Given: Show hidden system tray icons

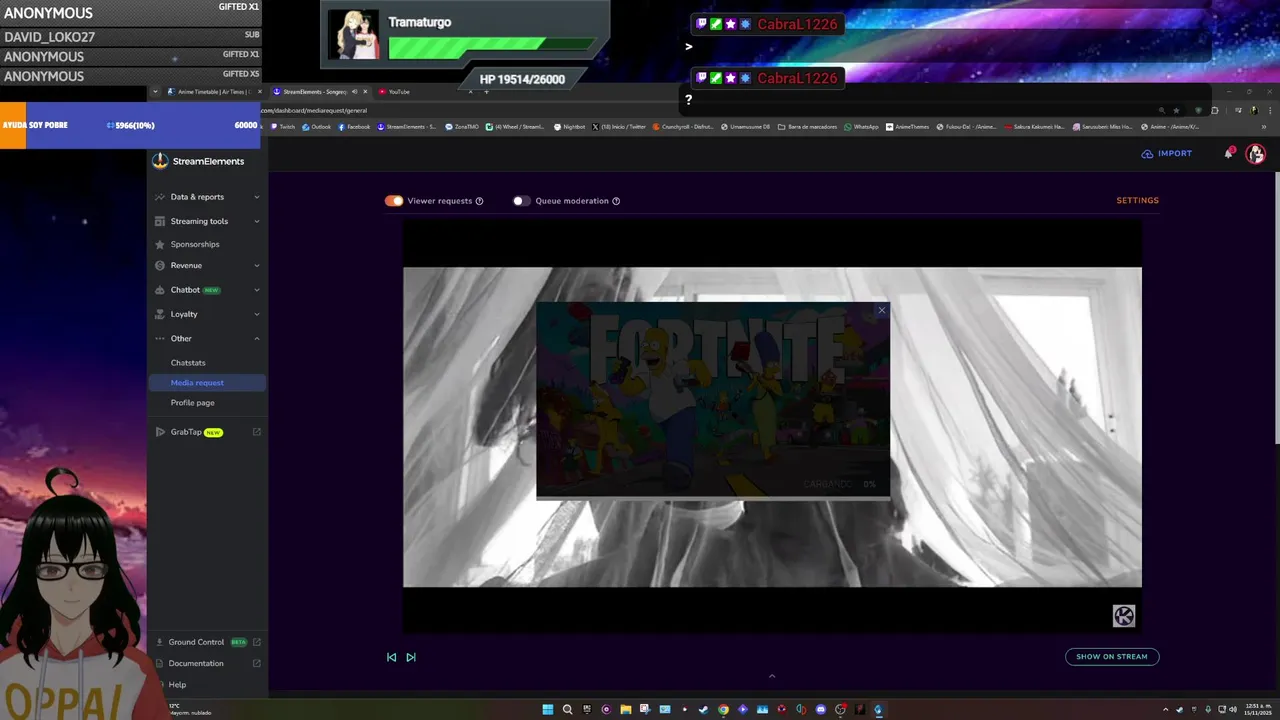Looking at the screenshot, I should [1166, 710].
